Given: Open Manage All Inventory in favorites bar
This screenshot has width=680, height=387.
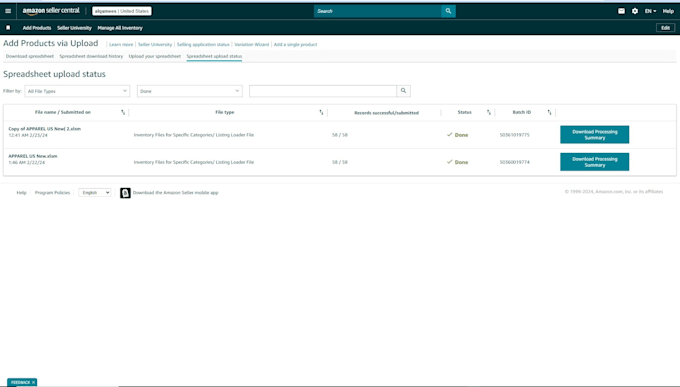Looking at the screenshot, I should click(120, 28).
